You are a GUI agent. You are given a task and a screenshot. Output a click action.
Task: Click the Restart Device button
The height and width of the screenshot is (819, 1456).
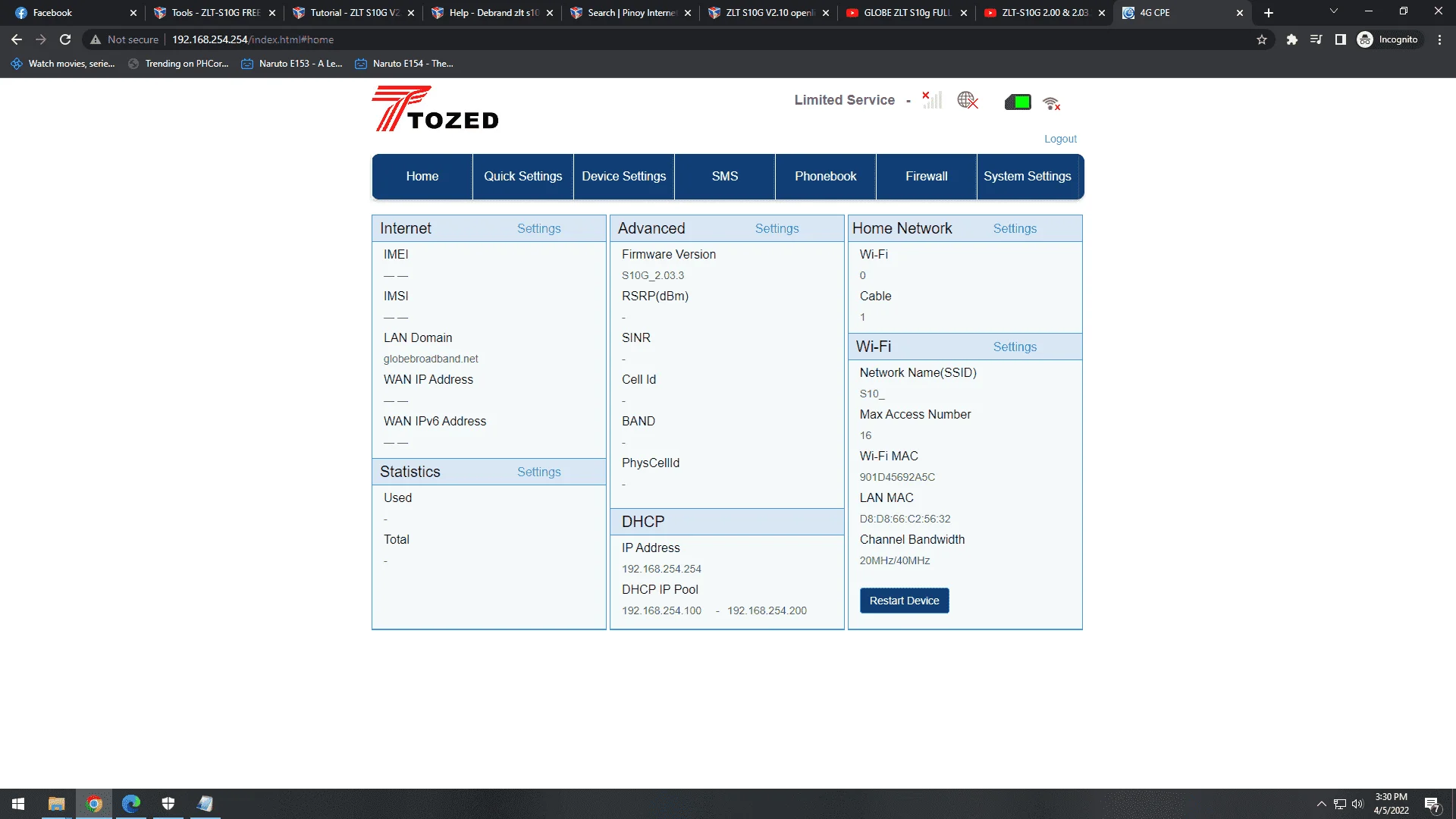pos(904,601)
